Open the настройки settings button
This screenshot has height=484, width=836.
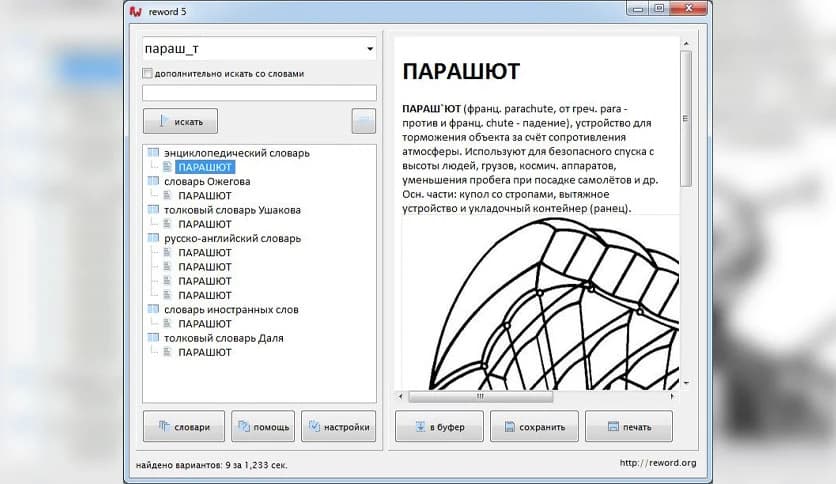point(339,426)
